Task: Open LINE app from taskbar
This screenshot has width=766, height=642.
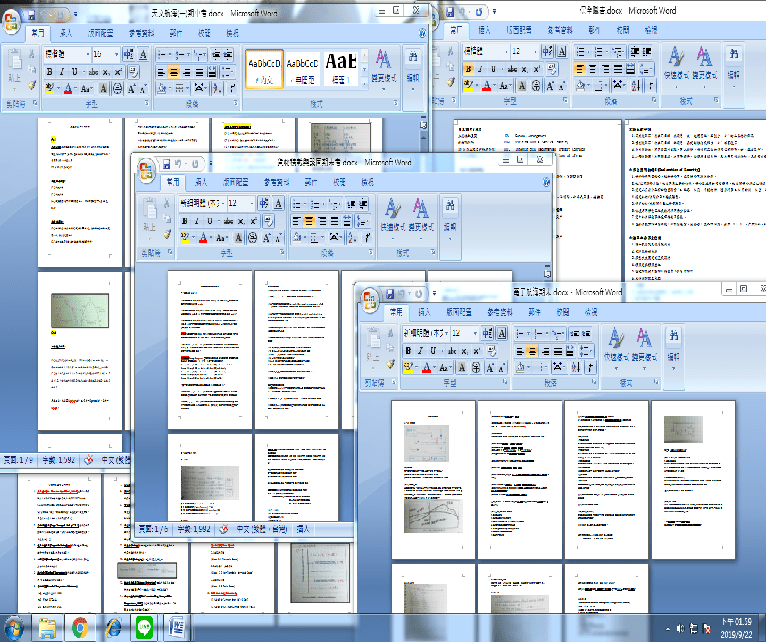Action: [144, 628]
